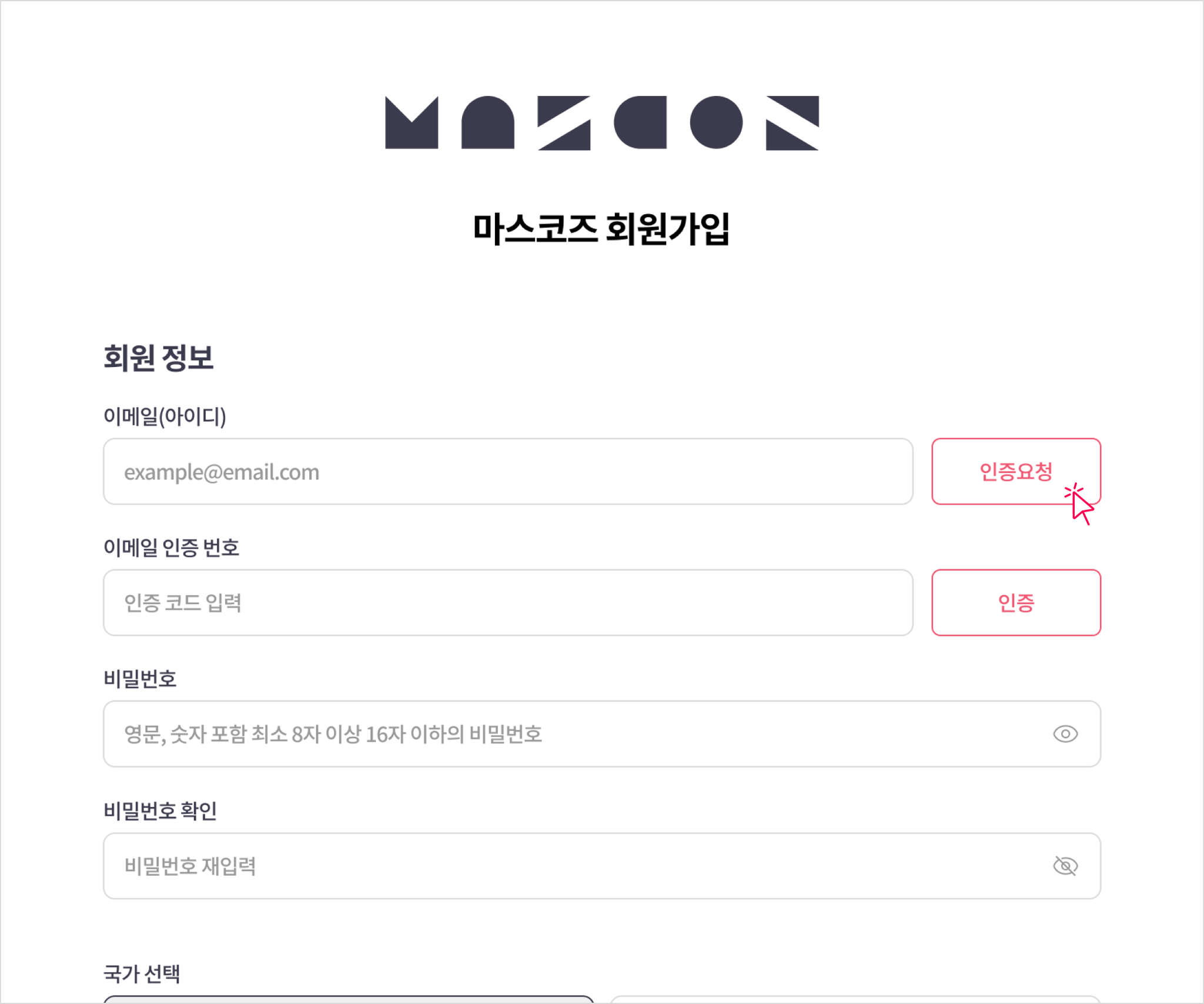Focus the 비밀번호 password field
This screenshot has height=1004, width=1204.
click(x=602, y=733)
